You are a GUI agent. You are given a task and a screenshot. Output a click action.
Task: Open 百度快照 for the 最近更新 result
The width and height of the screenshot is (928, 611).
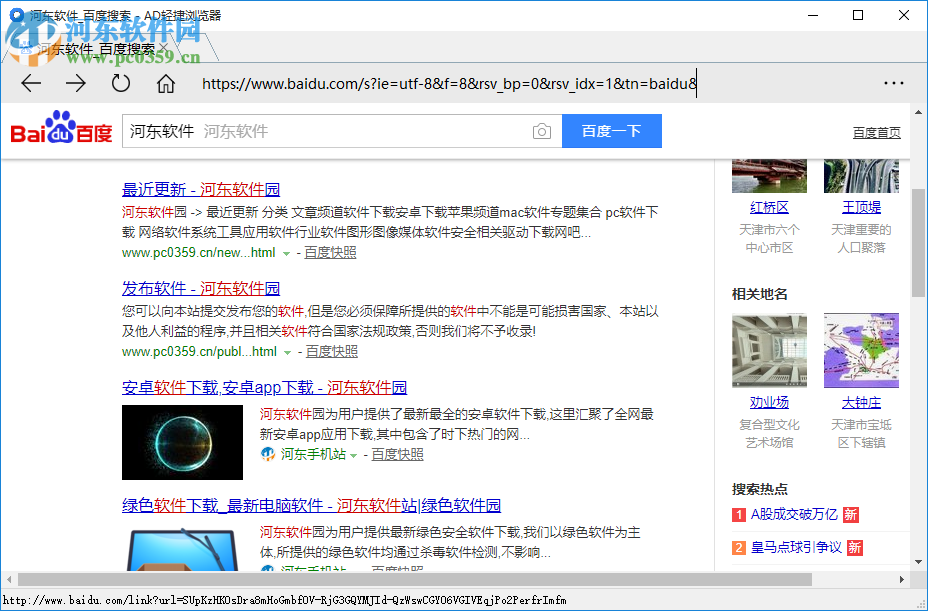click(x=330, y=252)
